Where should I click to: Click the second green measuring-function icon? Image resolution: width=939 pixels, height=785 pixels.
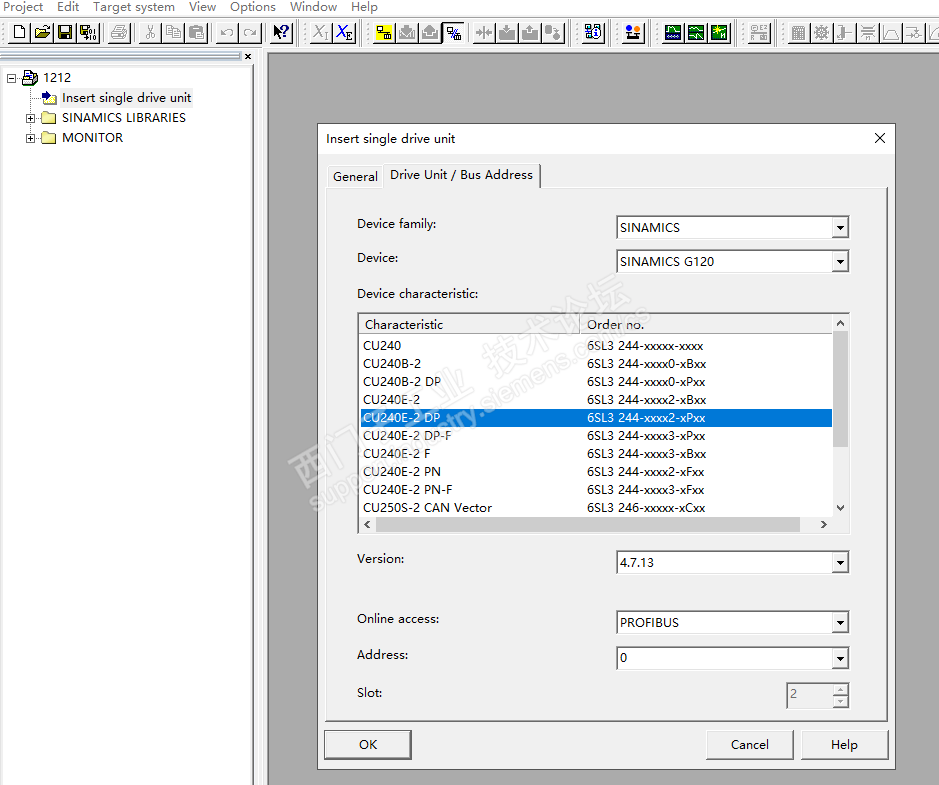[x=696, y=32]
